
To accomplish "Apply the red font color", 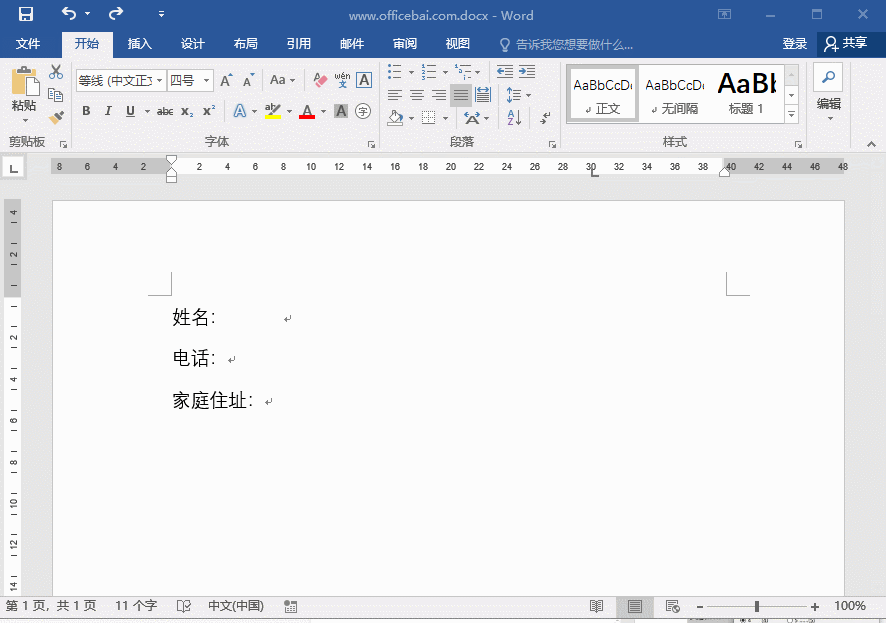I will pyautogui.click(x=307, y=111).
